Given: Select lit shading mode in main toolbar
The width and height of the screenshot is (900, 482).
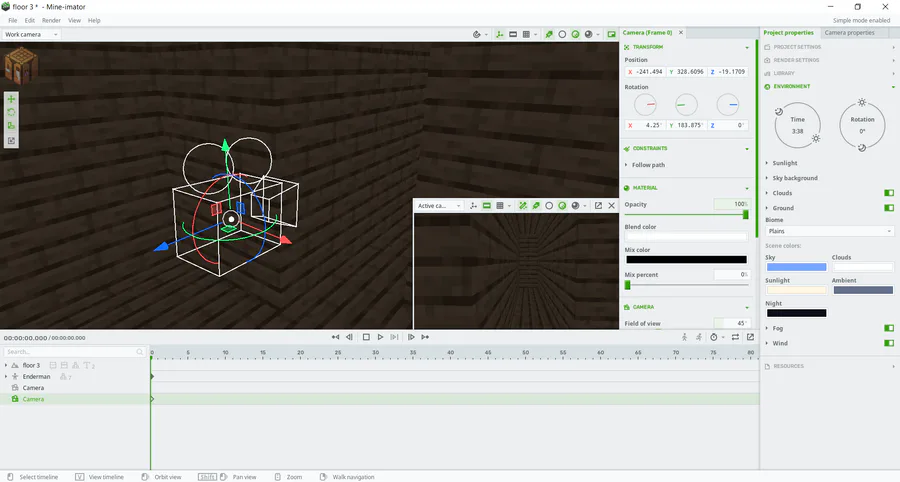Looking at the screenshot, I should (x=576, y=34).
